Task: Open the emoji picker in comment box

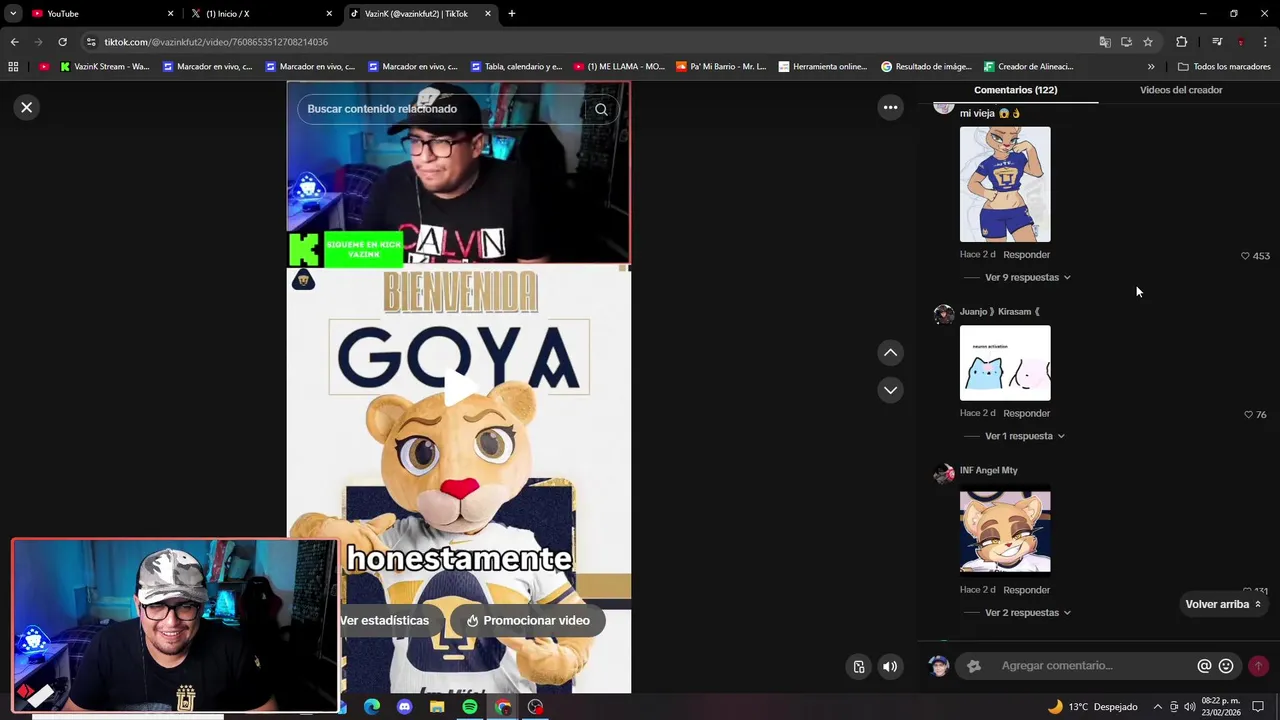Action: coord(1226,666)
